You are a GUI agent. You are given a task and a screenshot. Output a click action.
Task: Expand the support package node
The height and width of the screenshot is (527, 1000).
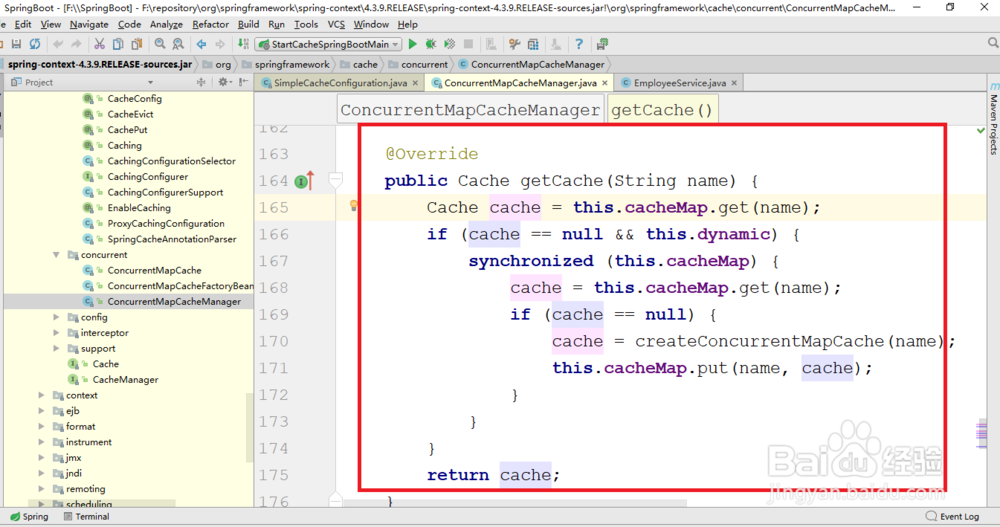56,348
